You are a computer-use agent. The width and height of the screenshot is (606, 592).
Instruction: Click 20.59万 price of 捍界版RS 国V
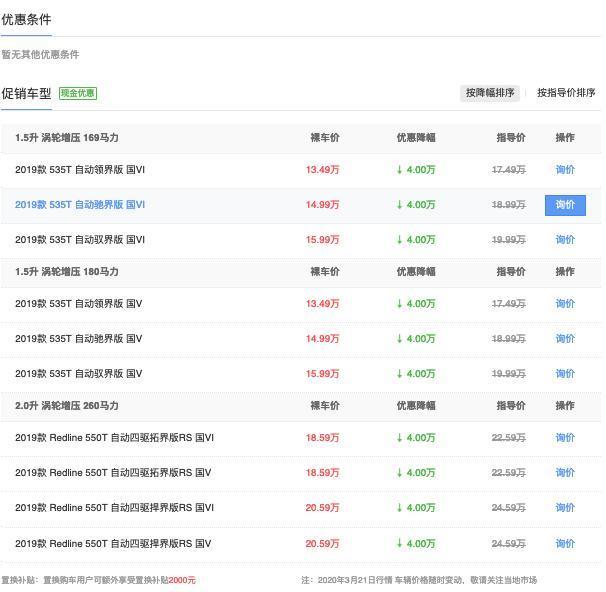click(x=322, y=544)
